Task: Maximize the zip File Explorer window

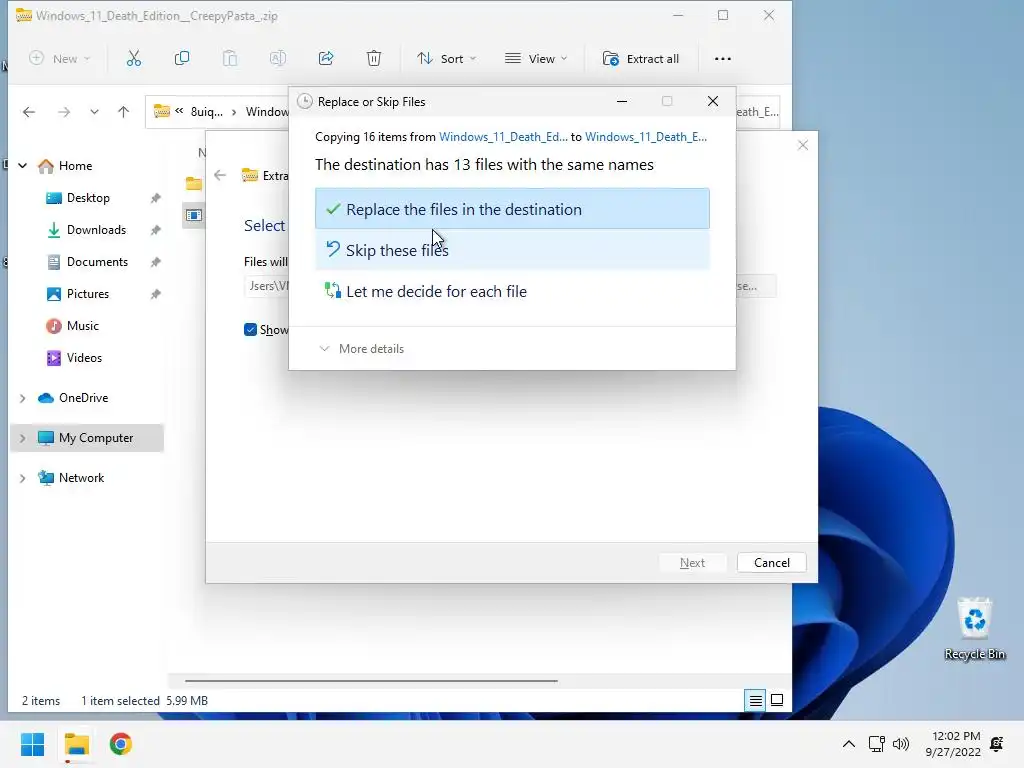Action: tap(723, 15)
